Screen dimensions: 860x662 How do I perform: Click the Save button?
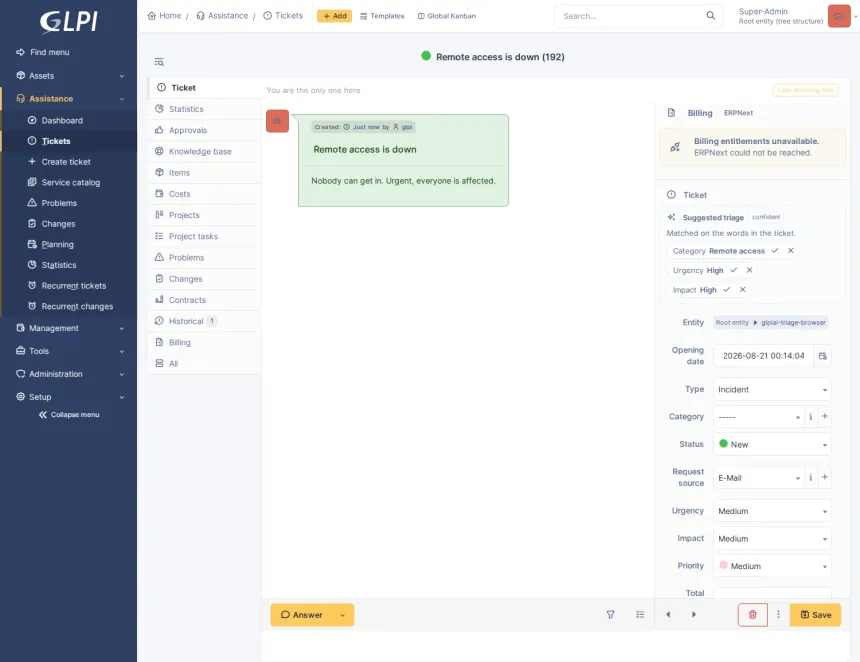coord(816,615)
